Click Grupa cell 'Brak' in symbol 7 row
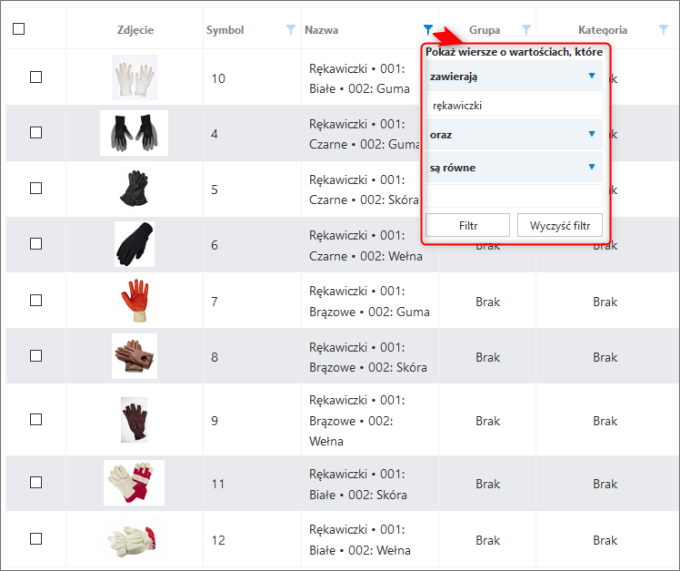The image size is (680, 571). 487,302
